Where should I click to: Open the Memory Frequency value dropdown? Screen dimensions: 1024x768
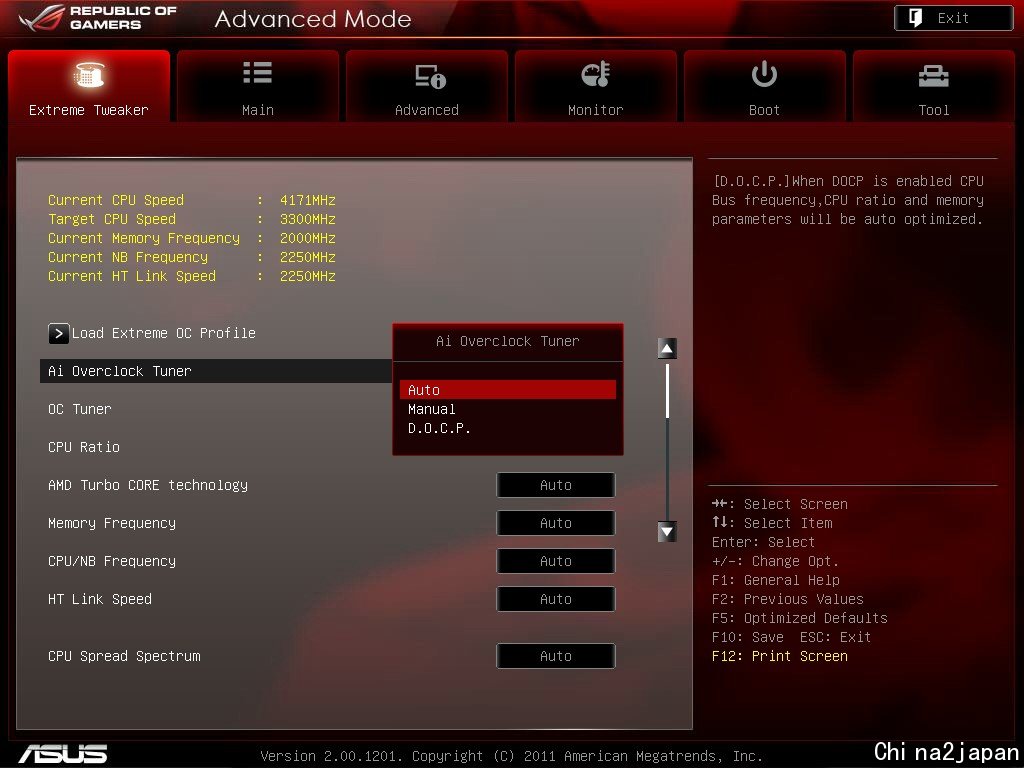(x=556, y=523)
